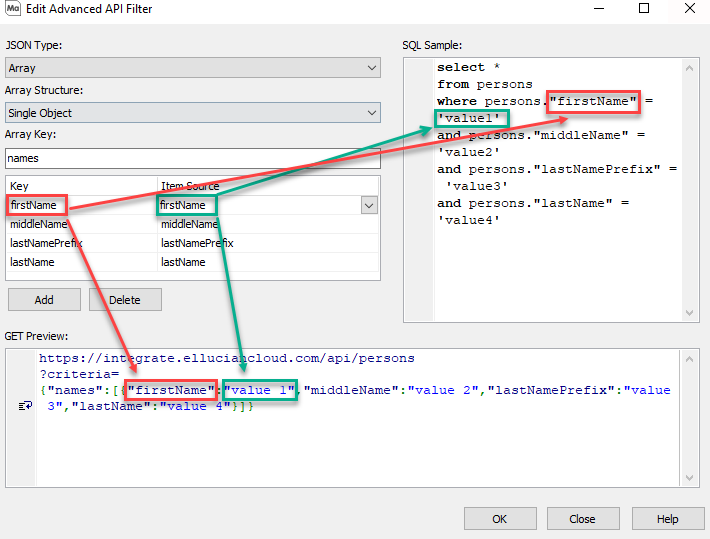Close the dialog using the title bar X
Screen dimensions: 710x539
tap(689, 9)
